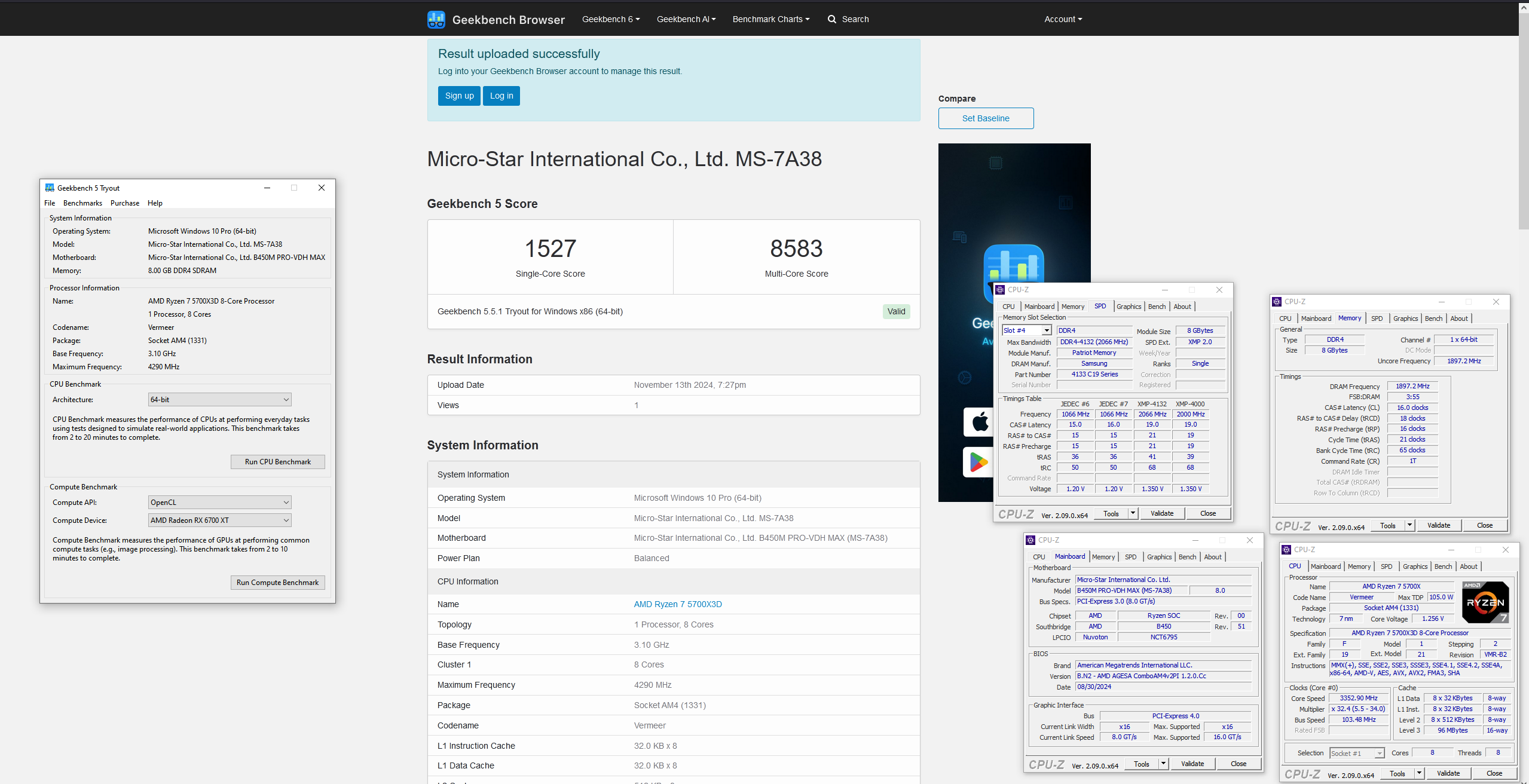The image size is (1529, 784).
Task: Open the Benchmark Charts dropdown menu
Action: click(771, 19)
